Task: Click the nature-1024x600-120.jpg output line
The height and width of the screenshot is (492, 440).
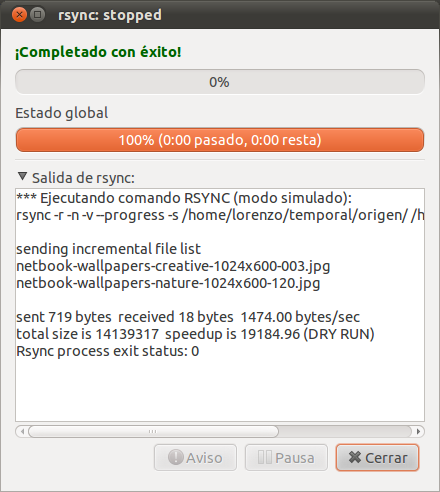Action: click(x=168, y=283)
